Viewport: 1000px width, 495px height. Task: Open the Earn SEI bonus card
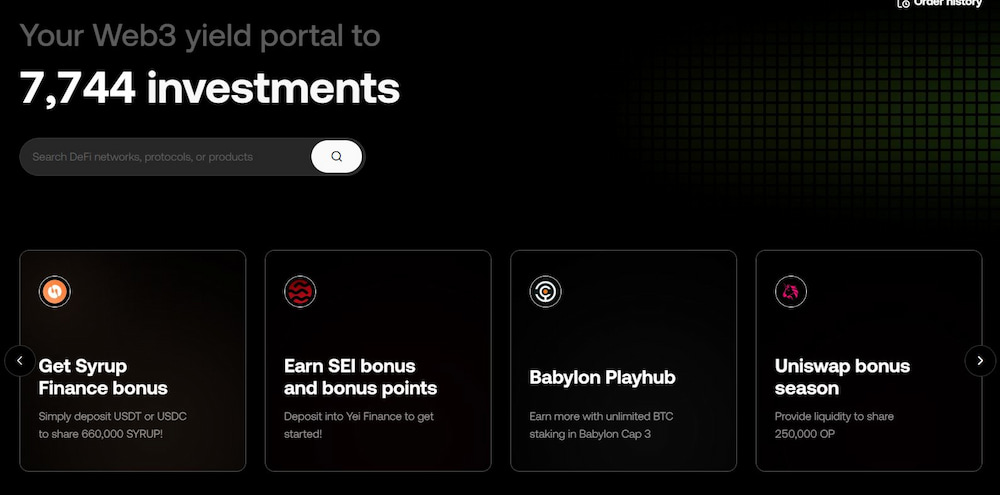(378, 361)
